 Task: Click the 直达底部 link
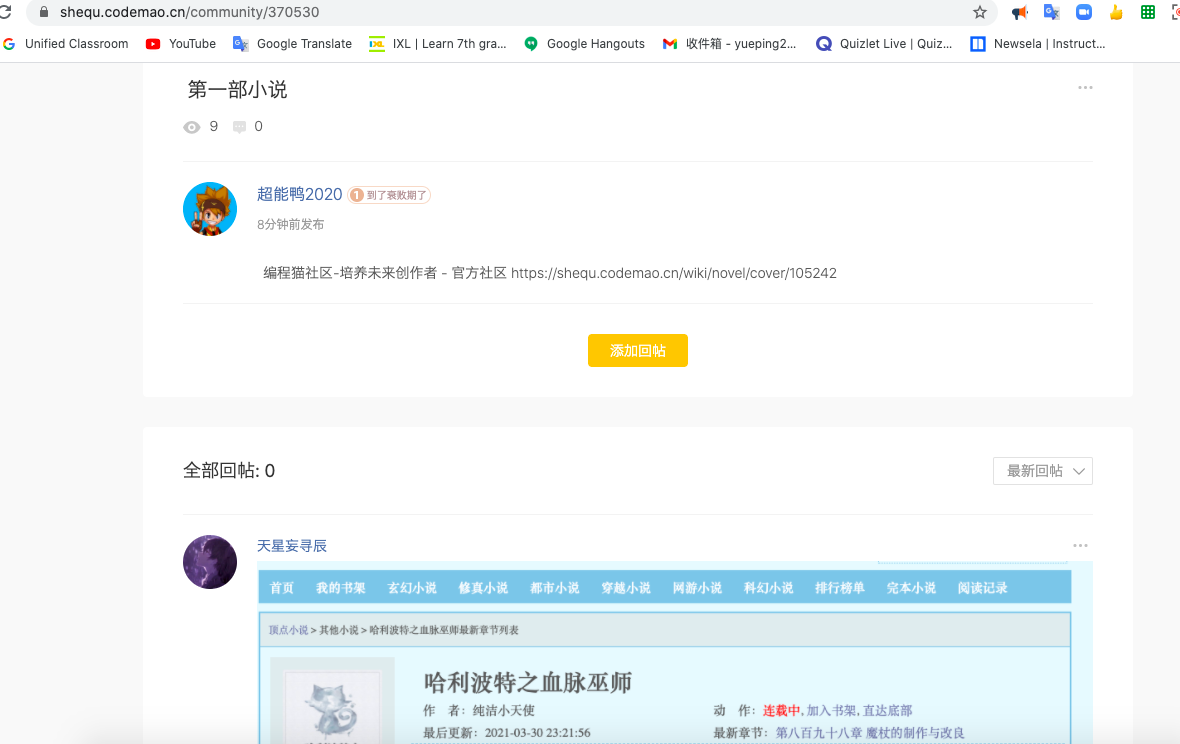point(887,710)
